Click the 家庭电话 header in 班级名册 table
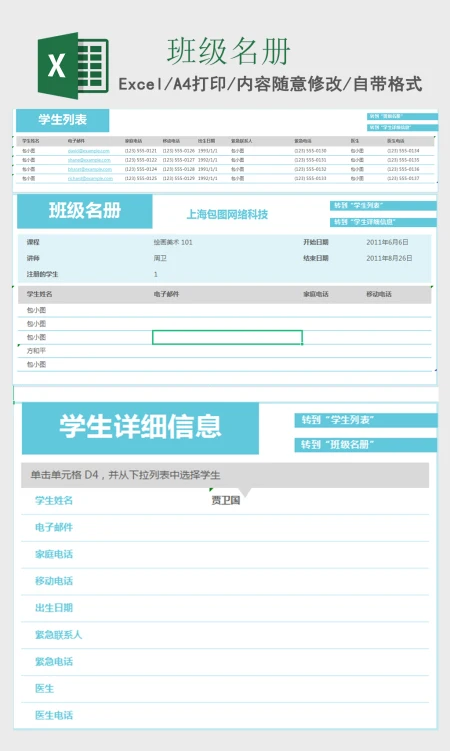Viewport: 450px width, 751px height. tap(315, 294)
